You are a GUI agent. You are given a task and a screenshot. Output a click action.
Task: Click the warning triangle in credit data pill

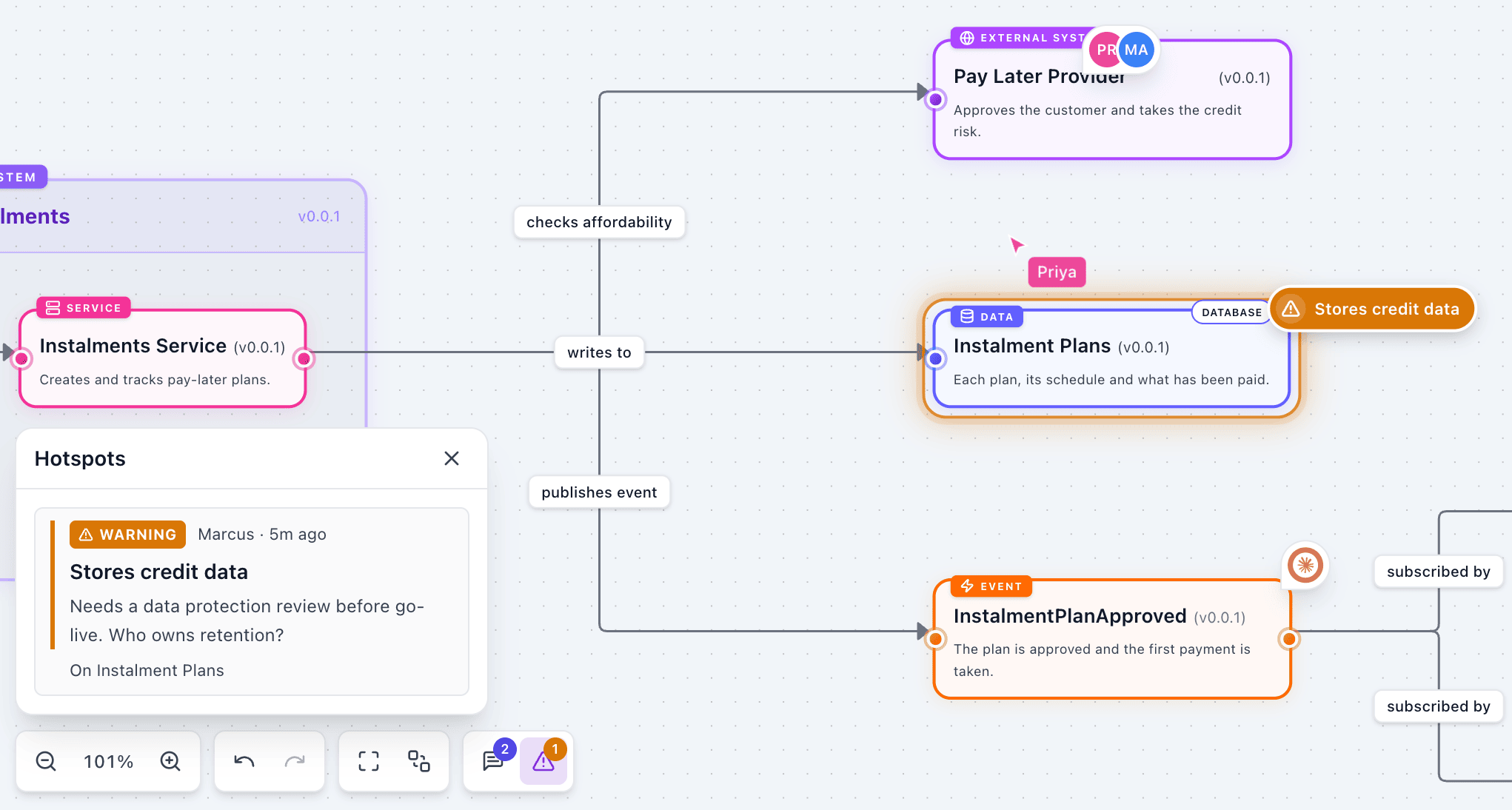tap(1291, 309)
